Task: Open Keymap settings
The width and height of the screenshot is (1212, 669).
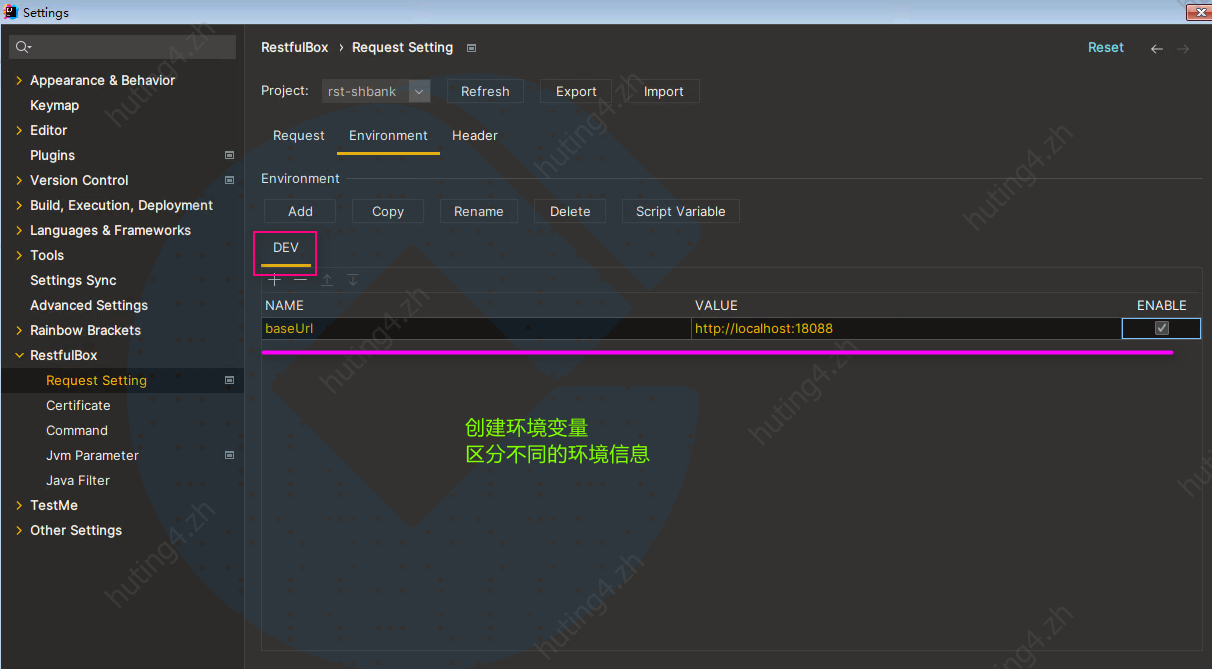Action: coord(54,105)
